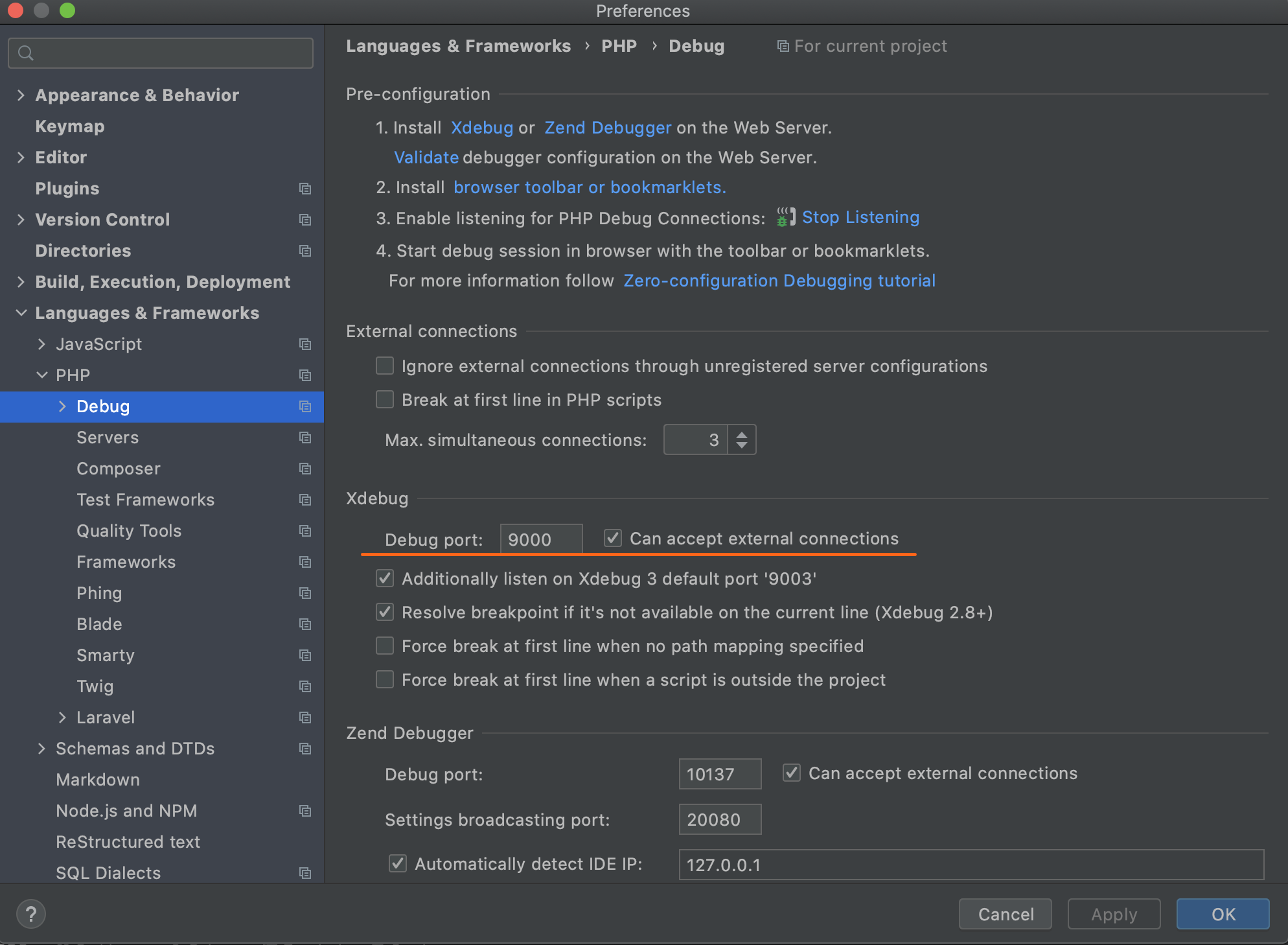Image resolution: width=1288 pixels, height=945 pixels.
Task: Enable Break at first line in PHP scripts
Action: click(x=385, y=399)
